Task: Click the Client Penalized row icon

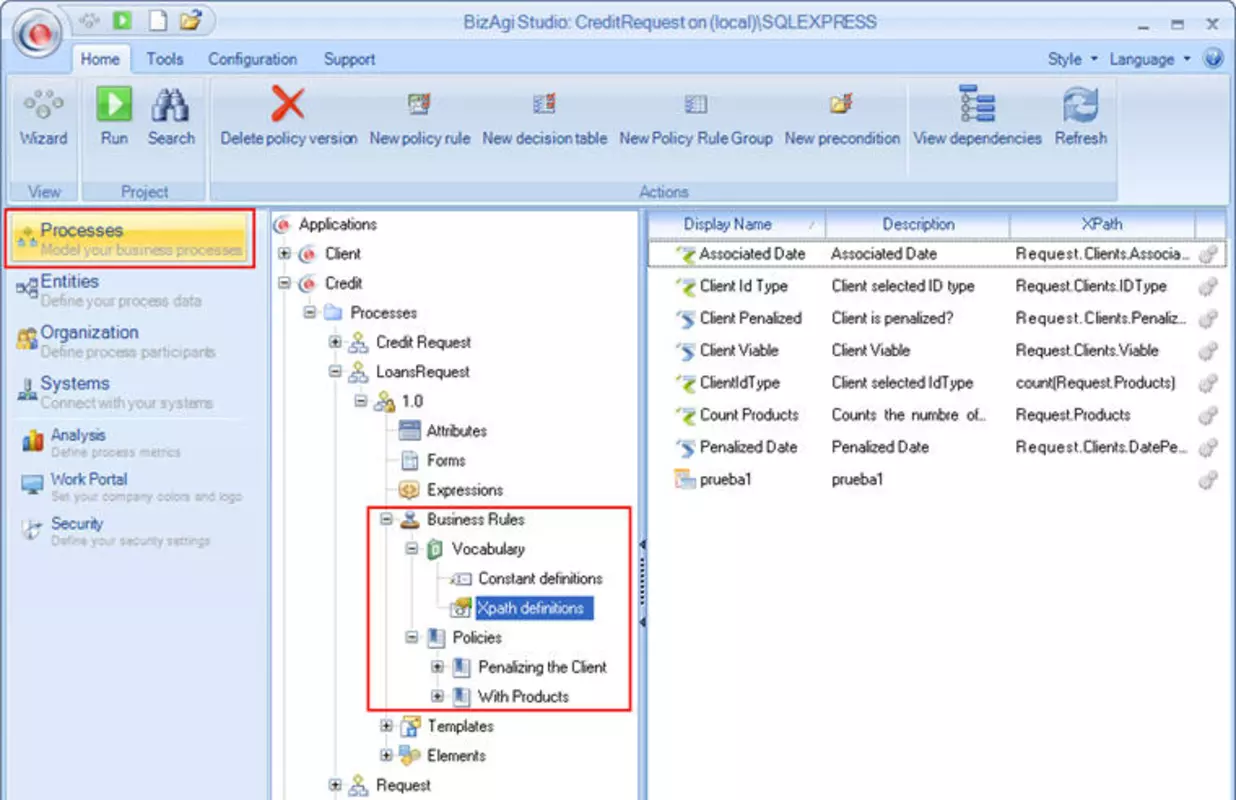Action: 685,318
